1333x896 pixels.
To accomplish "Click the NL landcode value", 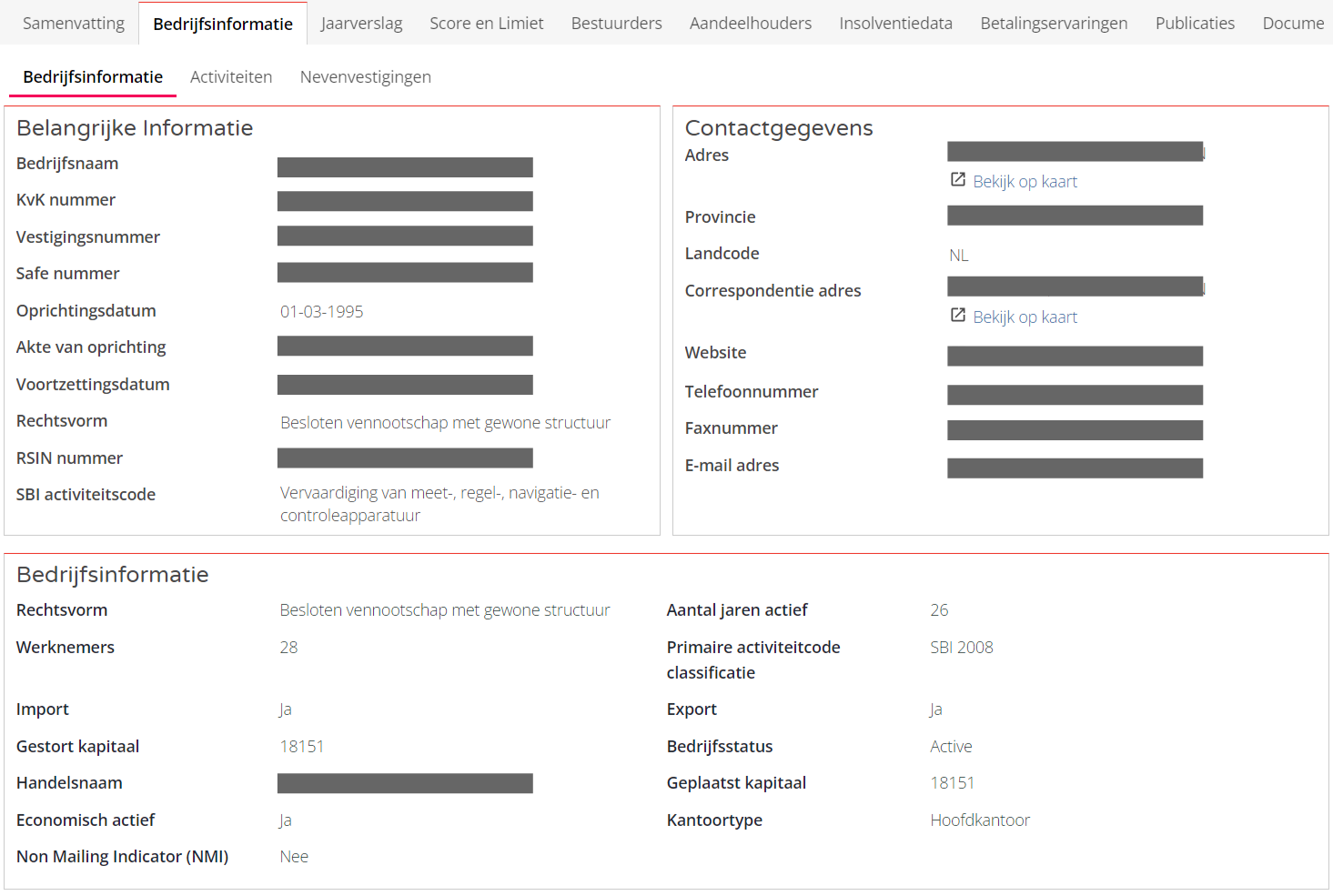I will coord(958,256).
